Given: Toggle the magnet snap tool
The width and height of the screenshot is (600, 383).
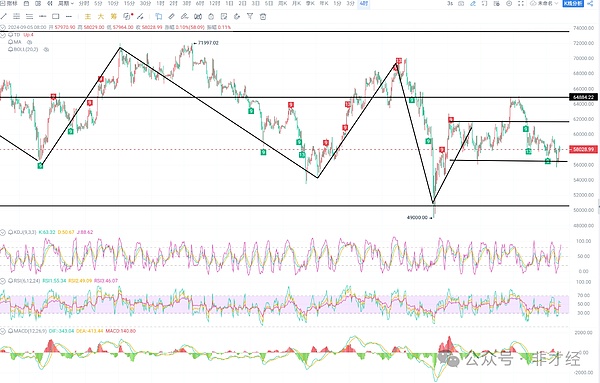Looking at the screenshot, I should (198, 16).
